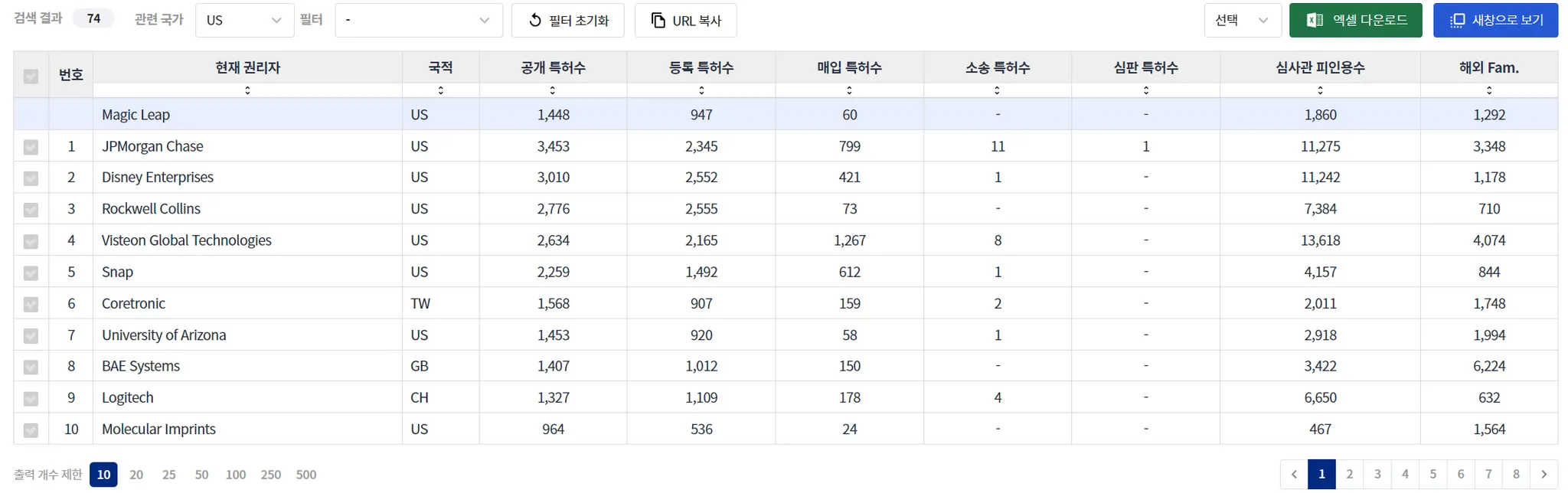Image resolution: width=1568 pixels, height=493 pixels.
Task: Toggle checkbox for Rockwell Collins row
Action: pyautogui.click(x=31, y=210)
